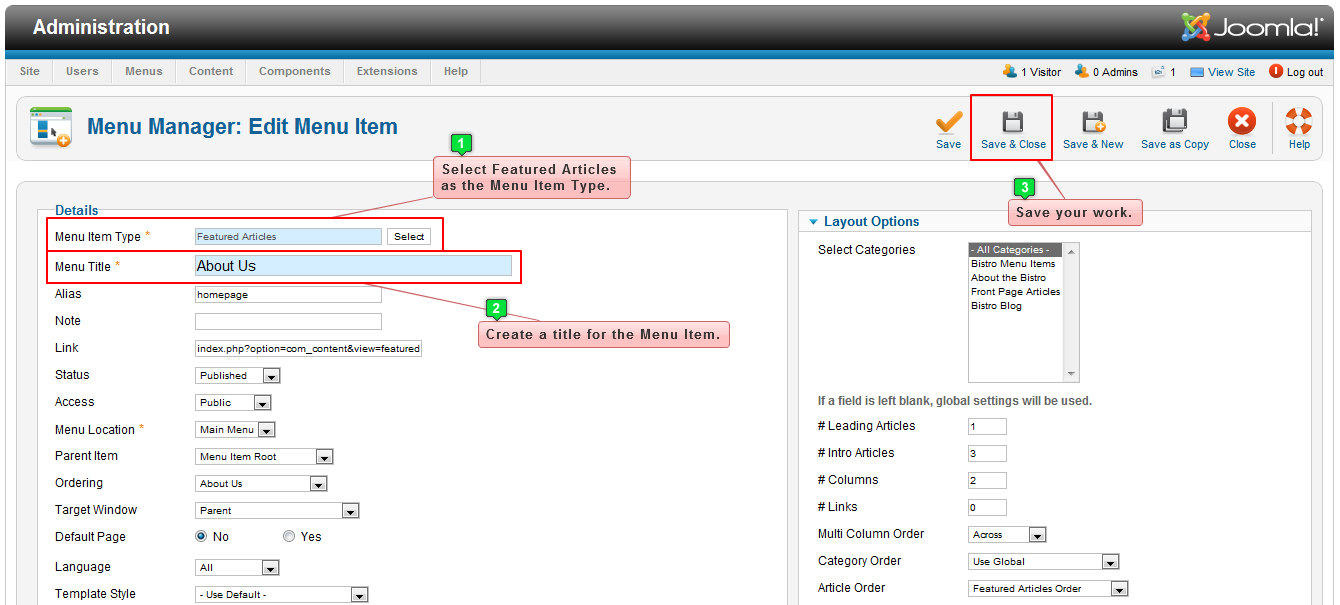The image size is (1340, 605).
Task: Click the Save & New icon
Action: [x=1093, y=123]
